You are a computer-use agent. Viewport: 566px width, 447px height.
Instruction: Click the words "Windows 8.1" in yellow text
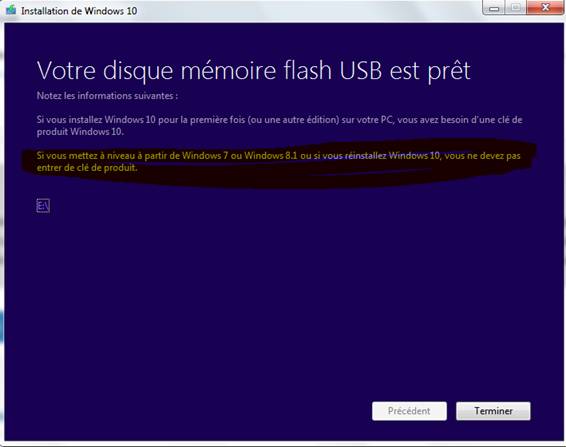271,156
